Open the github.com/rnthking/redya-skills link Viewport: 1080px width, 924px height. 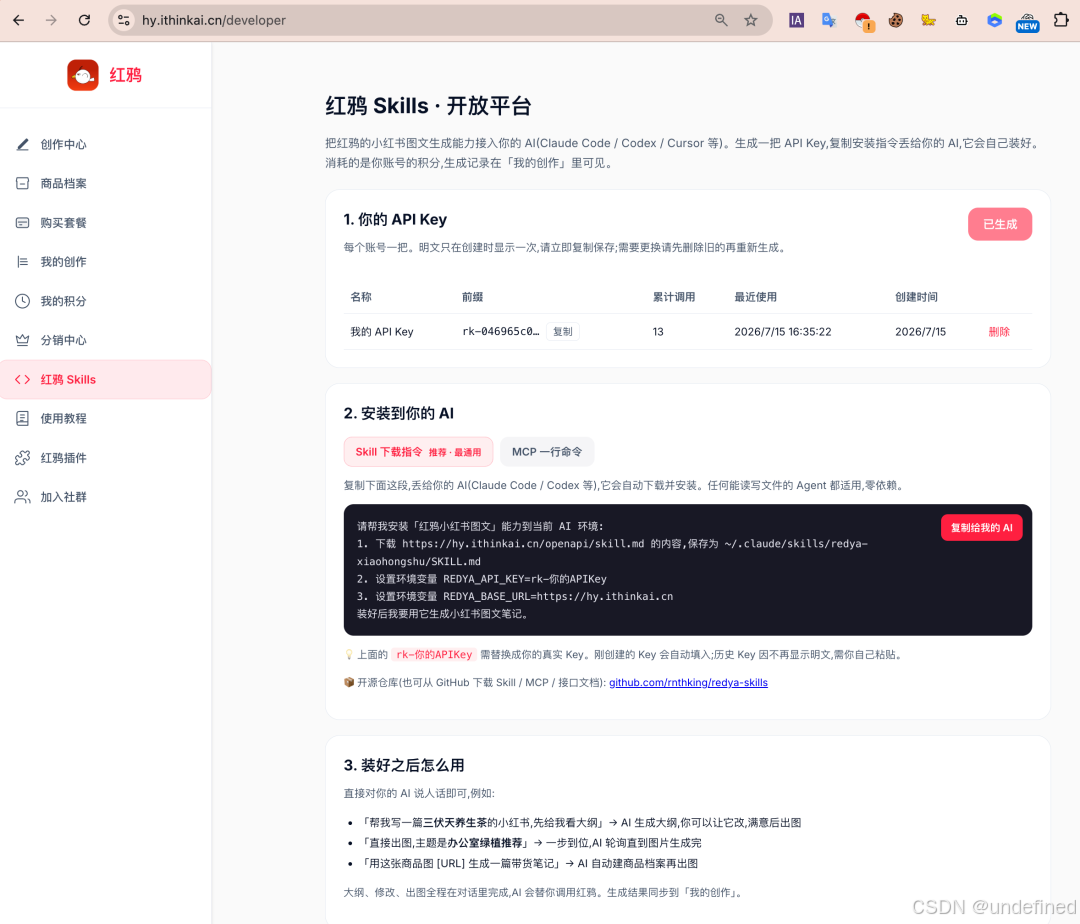pyautogui.click(x=688, y=682)
